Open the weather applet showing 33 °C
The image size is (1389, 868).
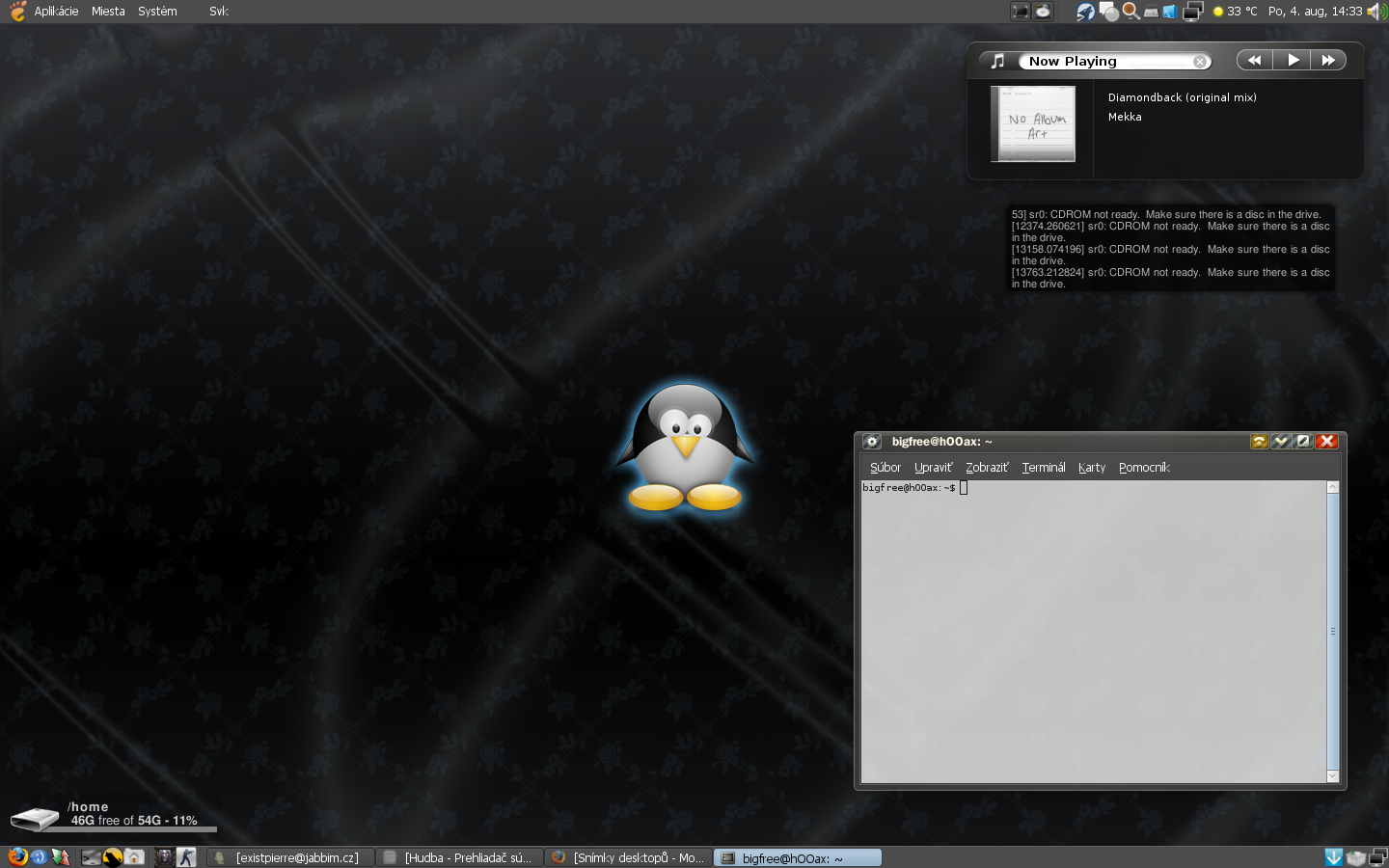pyautogui.click(x=1235, y=12)
